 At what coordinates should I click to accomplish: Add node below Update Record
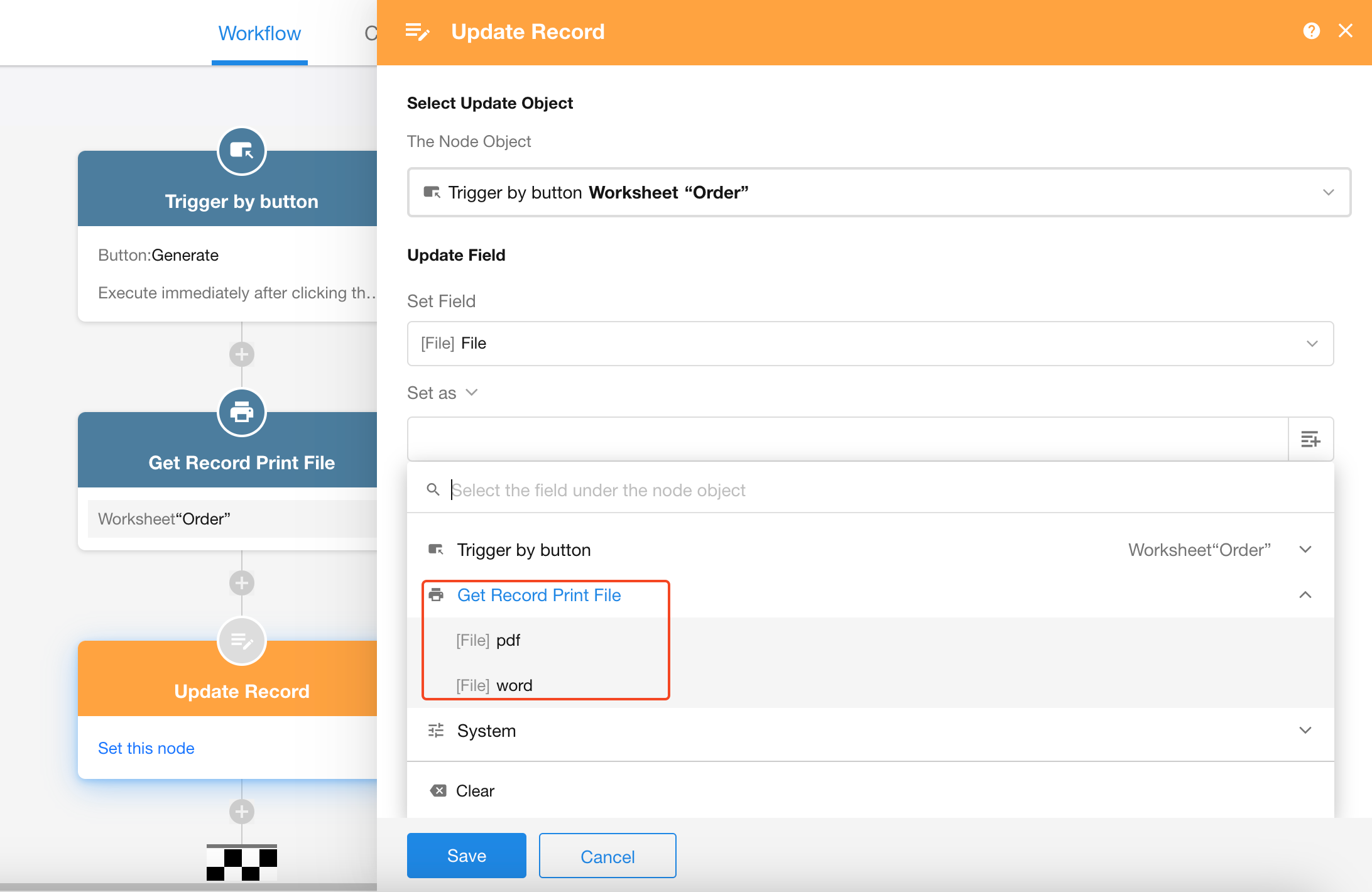tap(241, 812)
